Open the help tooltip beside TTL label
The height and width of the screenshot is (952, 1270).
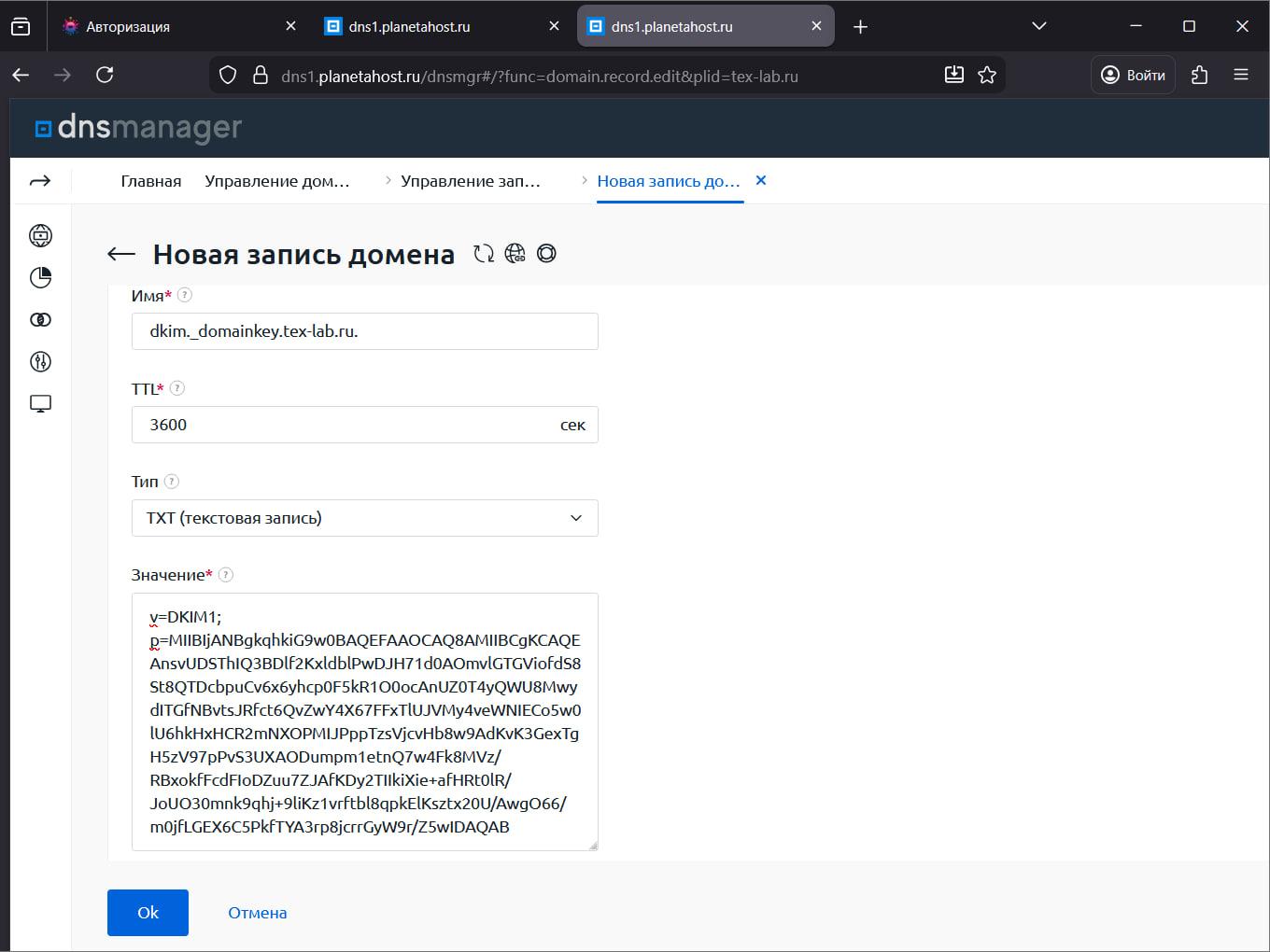pos(177,387)
